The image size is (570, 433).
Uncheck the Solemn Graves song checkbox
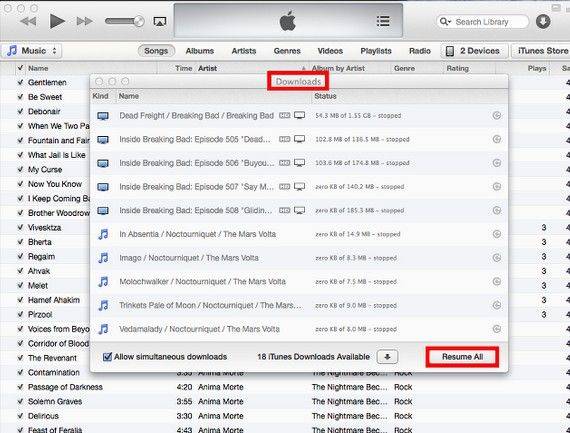click(20, 401)
